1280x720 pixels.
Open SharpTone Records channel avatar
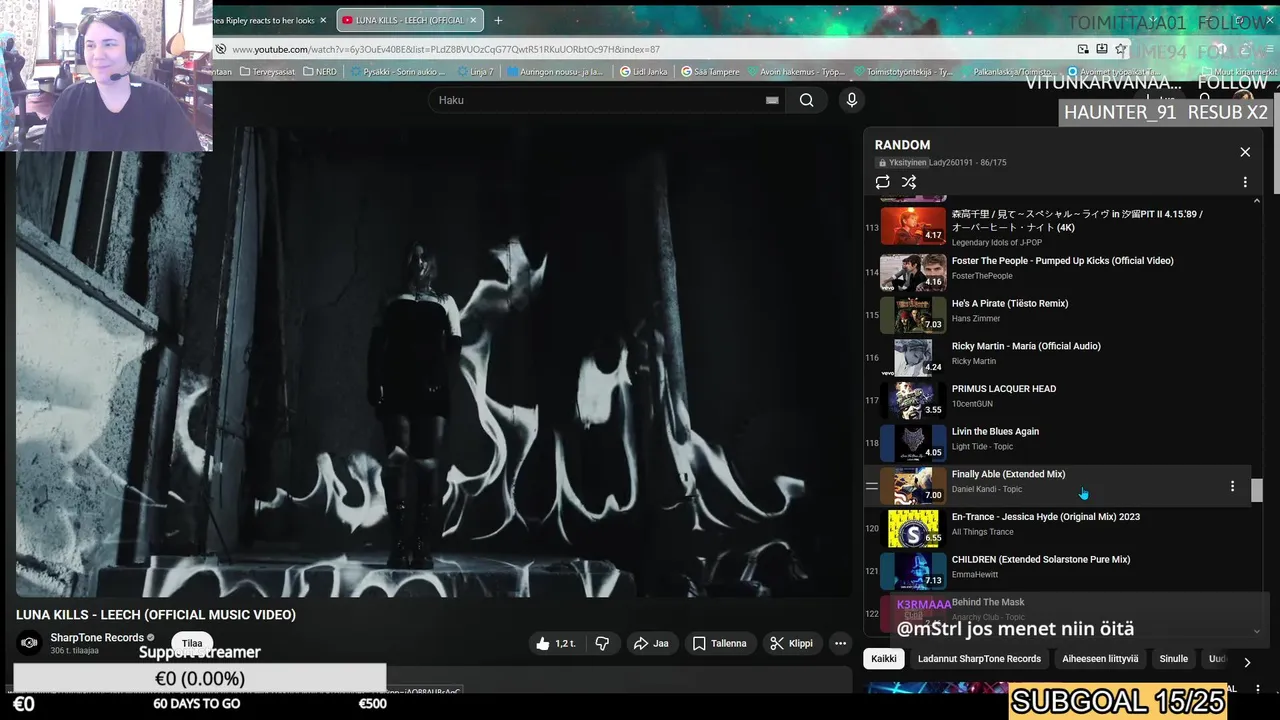pos(29,643)
